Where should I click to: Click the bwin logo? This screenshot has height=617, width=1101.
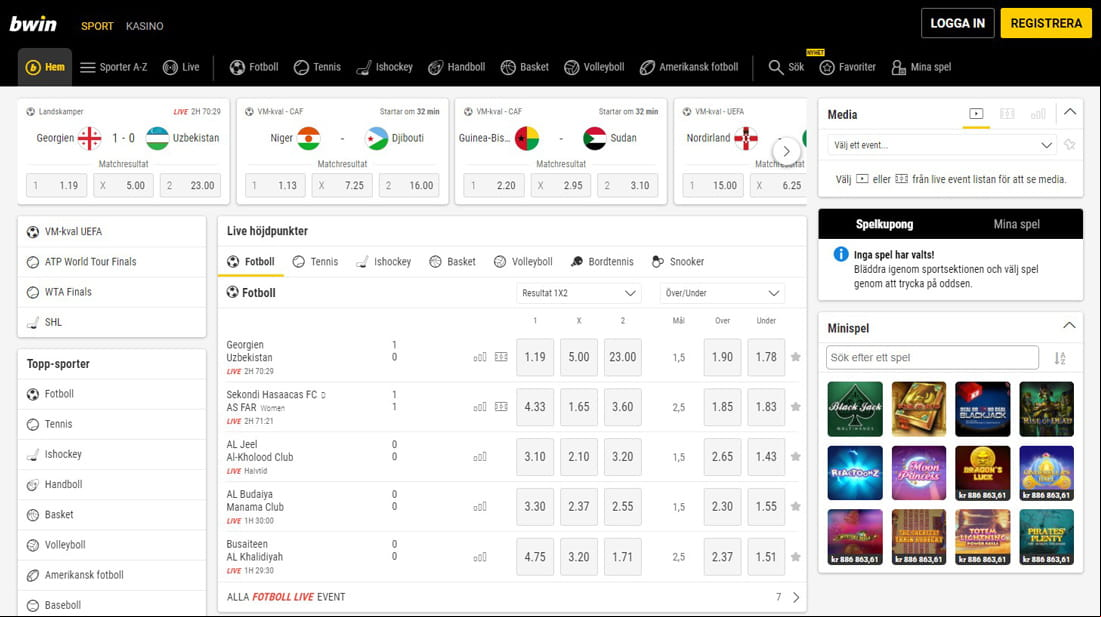(33, 25)
